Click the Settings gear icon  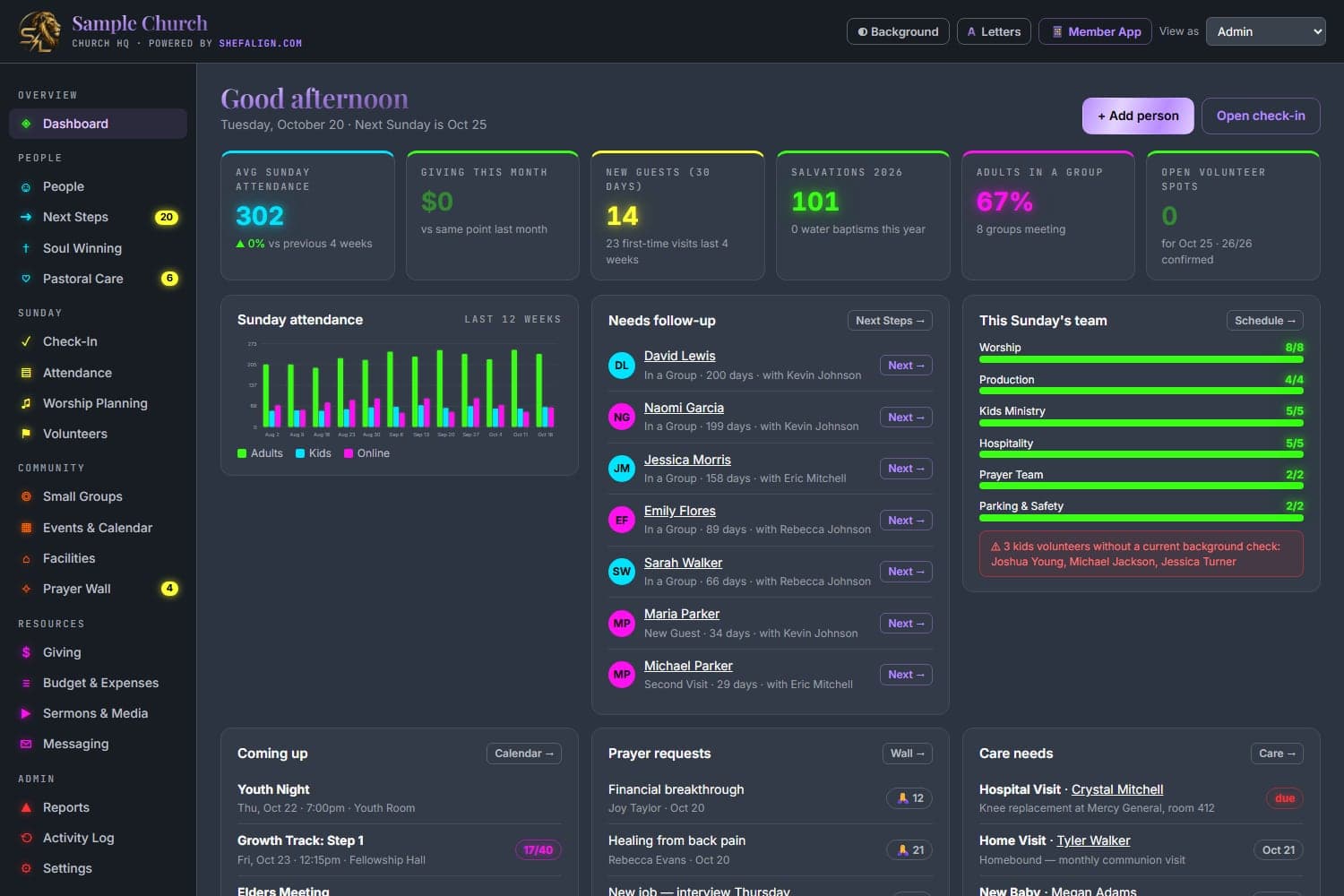point(26,868)
